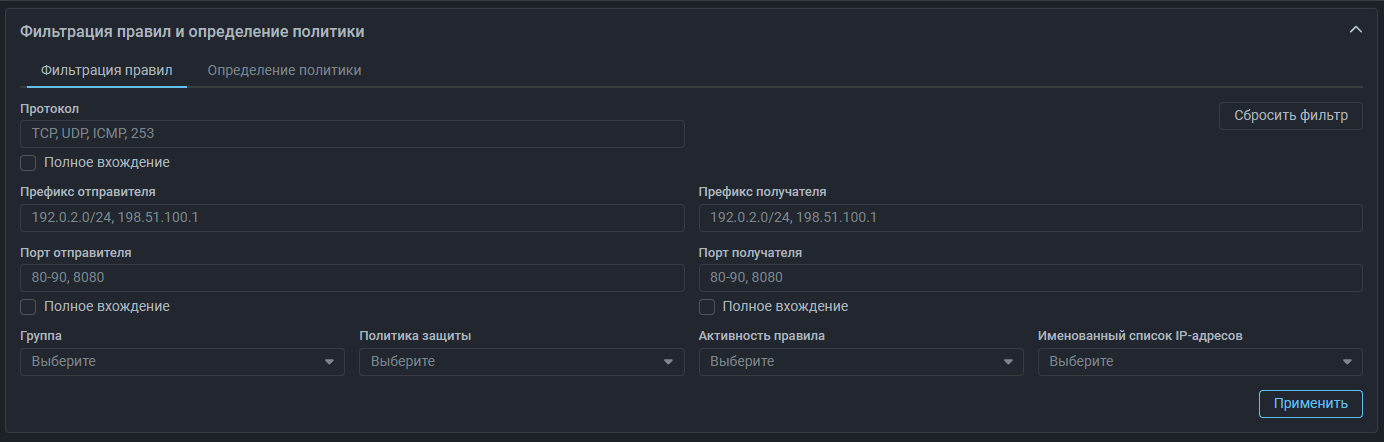Click the Политика защиты dropdown arrow icon
Viewport: 1384px width, 442px height.
[x=669, y=362]
